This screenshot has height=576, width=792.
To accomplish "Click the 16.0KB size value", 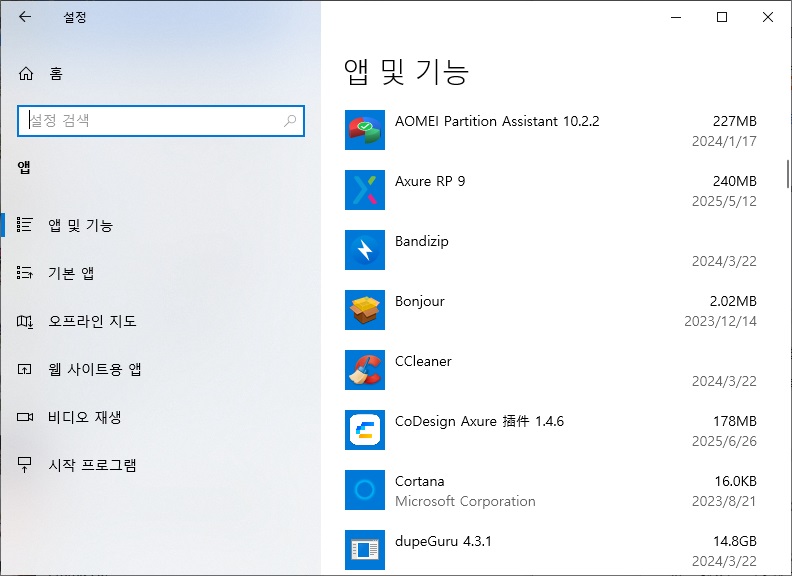I will tap(735, 482).
